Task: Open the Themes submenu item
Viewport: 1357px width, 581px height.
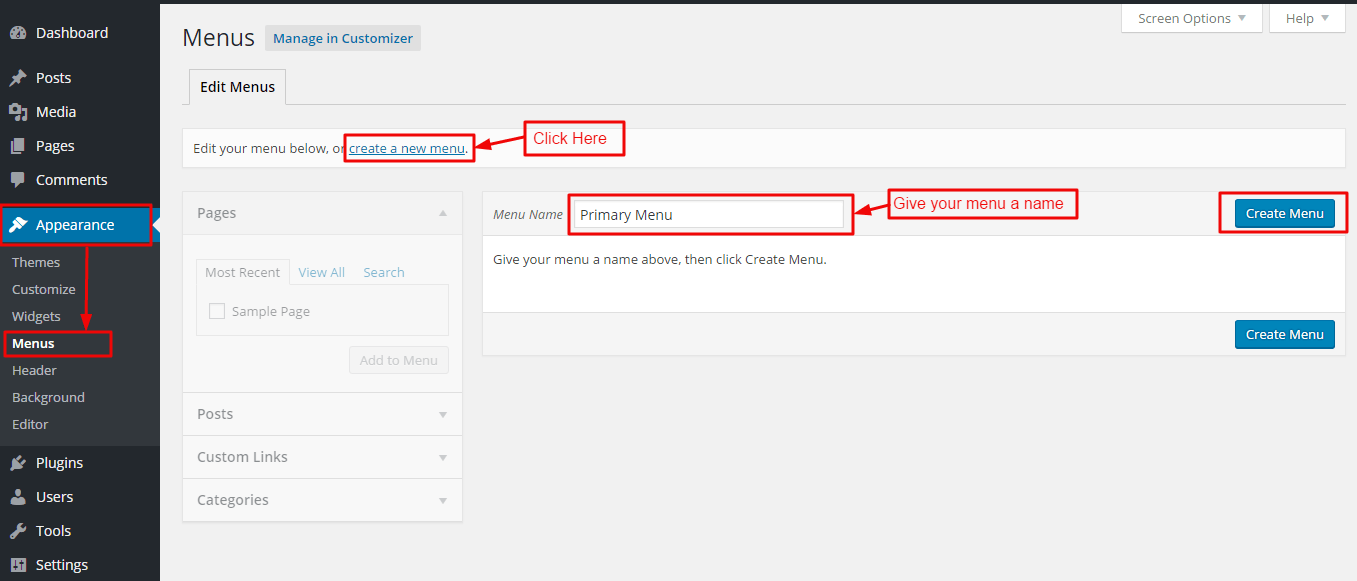Action: coord(36,262)
